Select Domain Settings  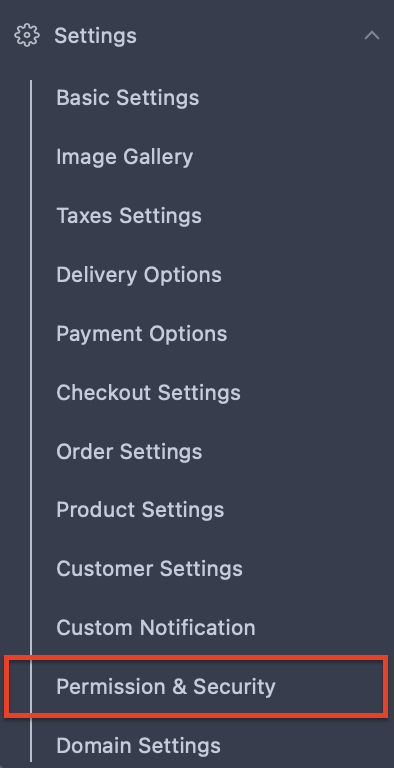click(138, 745)
